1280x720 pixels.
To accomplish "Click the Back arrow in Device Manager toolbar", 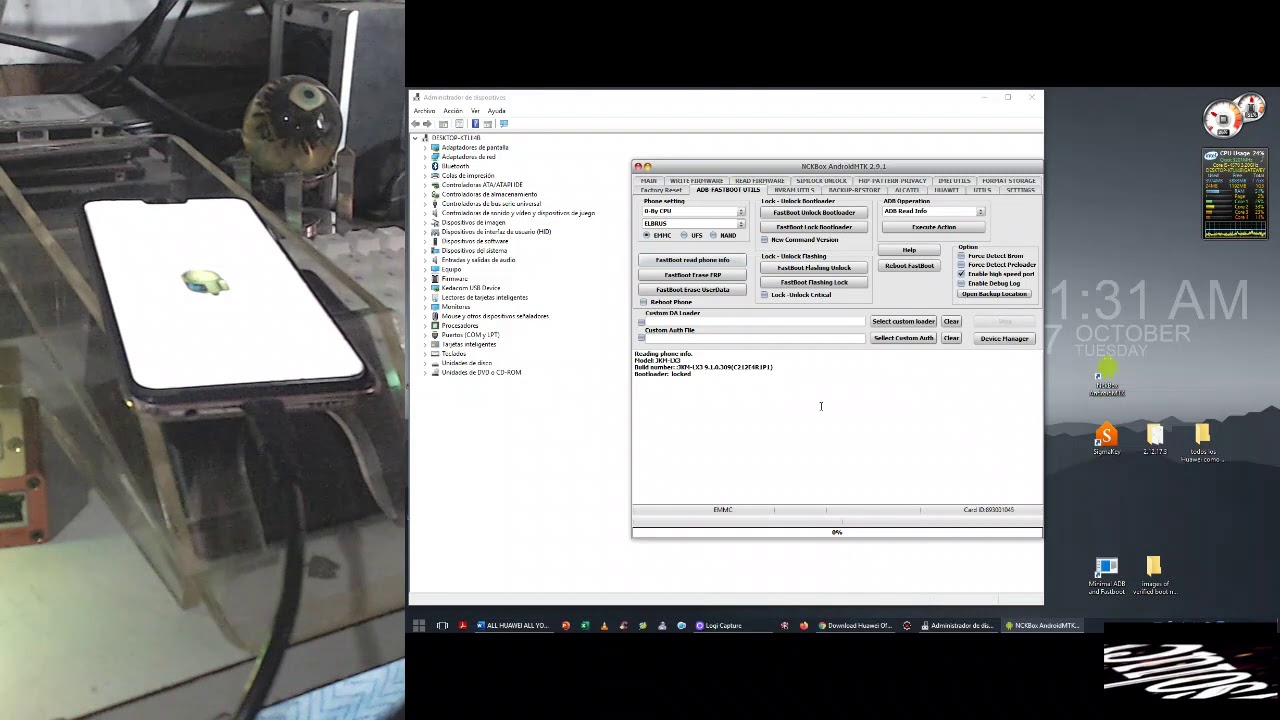I will pyautogui.click(x=416, y=124).
